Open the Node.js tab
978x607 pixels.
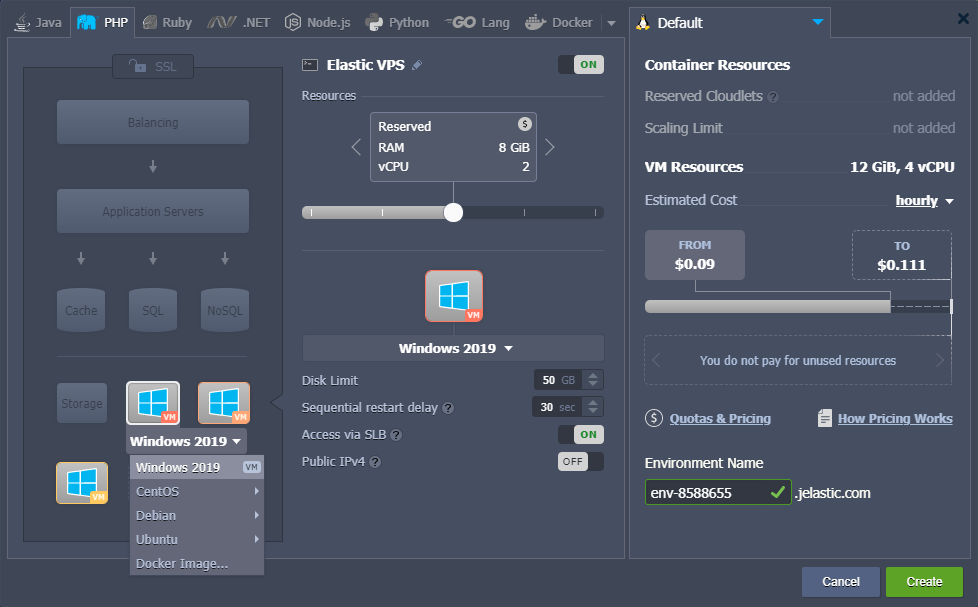[x=317, y=23]
